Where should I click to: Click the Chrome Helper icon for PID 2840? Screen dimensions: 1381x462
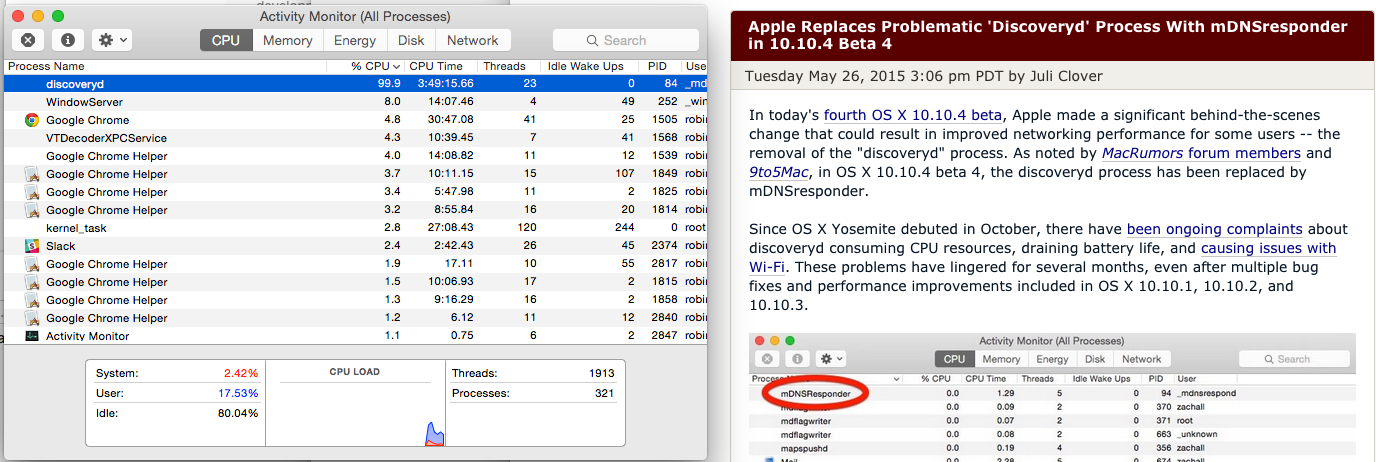[x=32, y=318]
